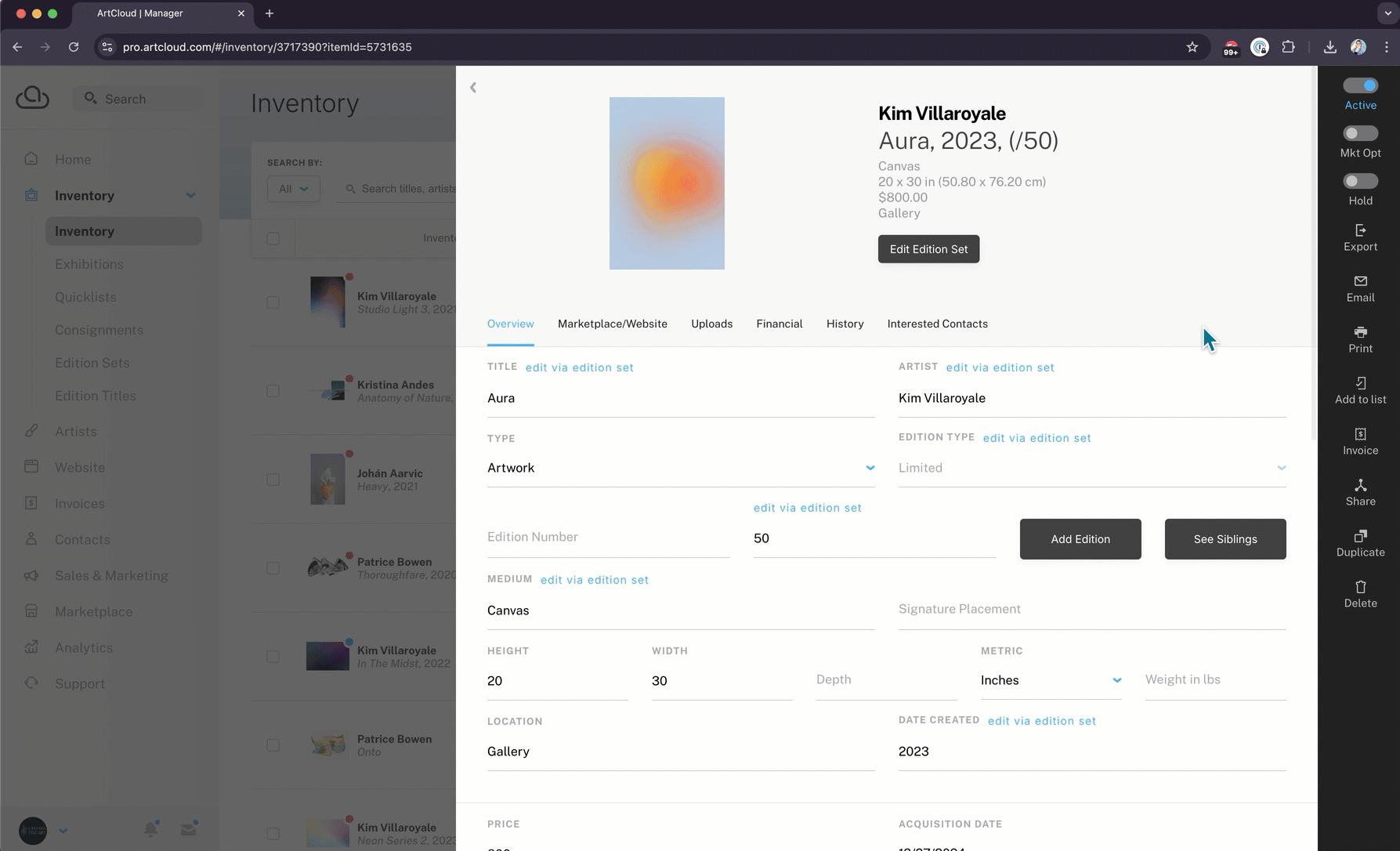Click the Delete trash icon
The width and height of the screenshot is (1400, 851).
pyautogui.click(x=1361, y=587)
